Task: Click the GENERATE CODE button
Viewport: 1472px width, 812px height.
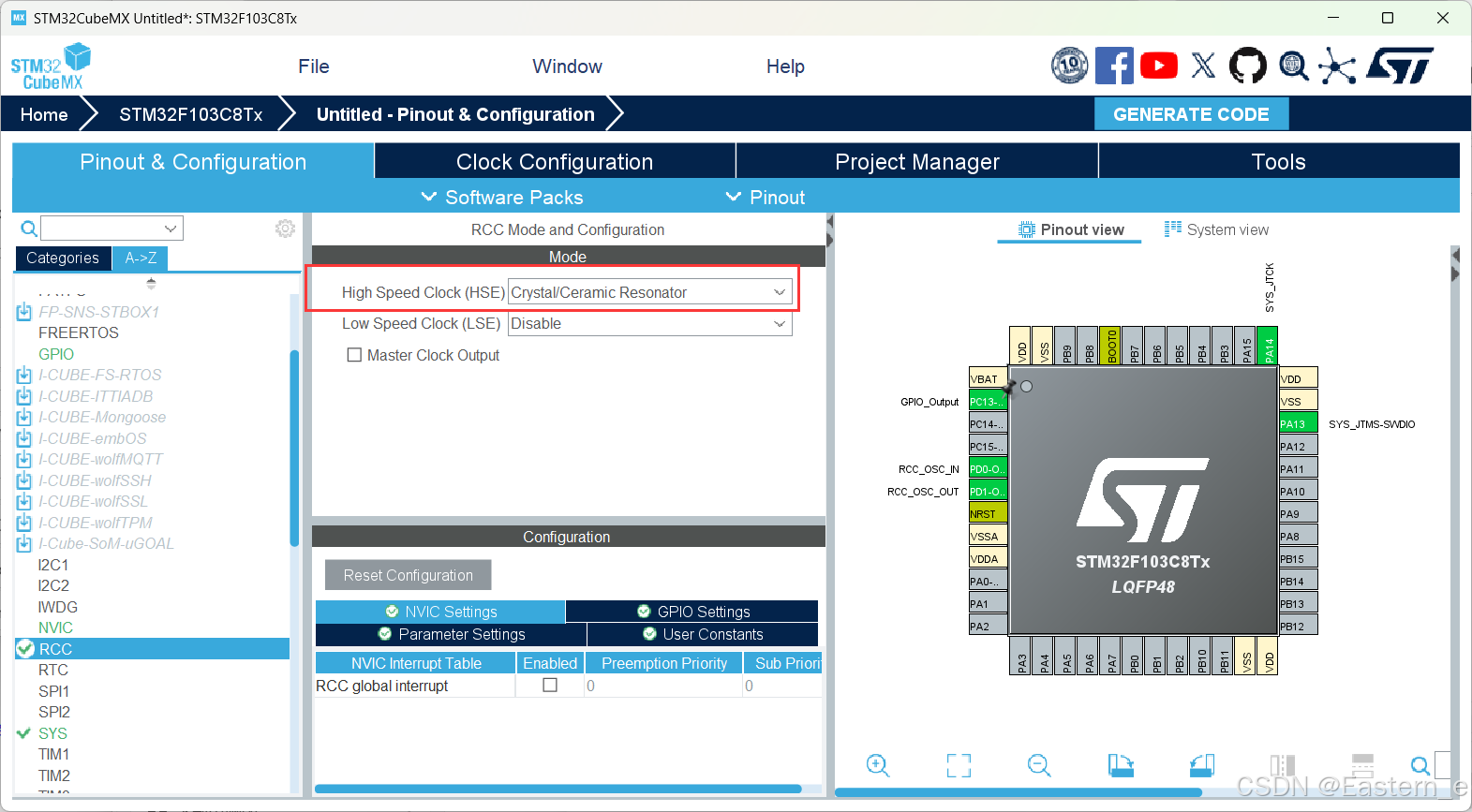Action: 1191,114
